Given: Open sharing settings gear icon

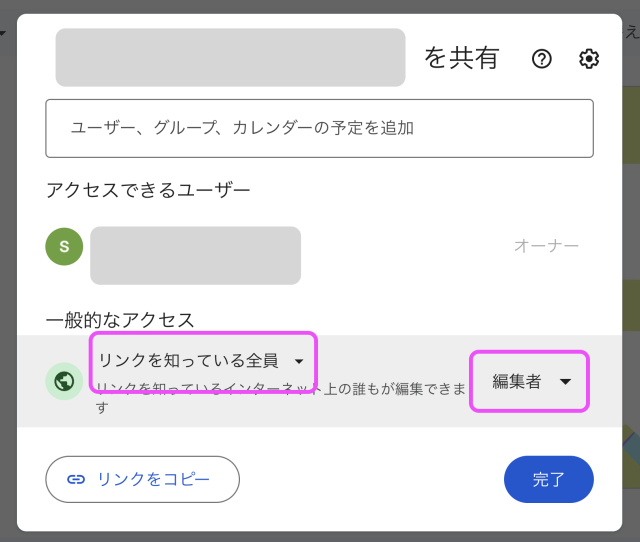Looking at the screenshot, I should [589, 59].
